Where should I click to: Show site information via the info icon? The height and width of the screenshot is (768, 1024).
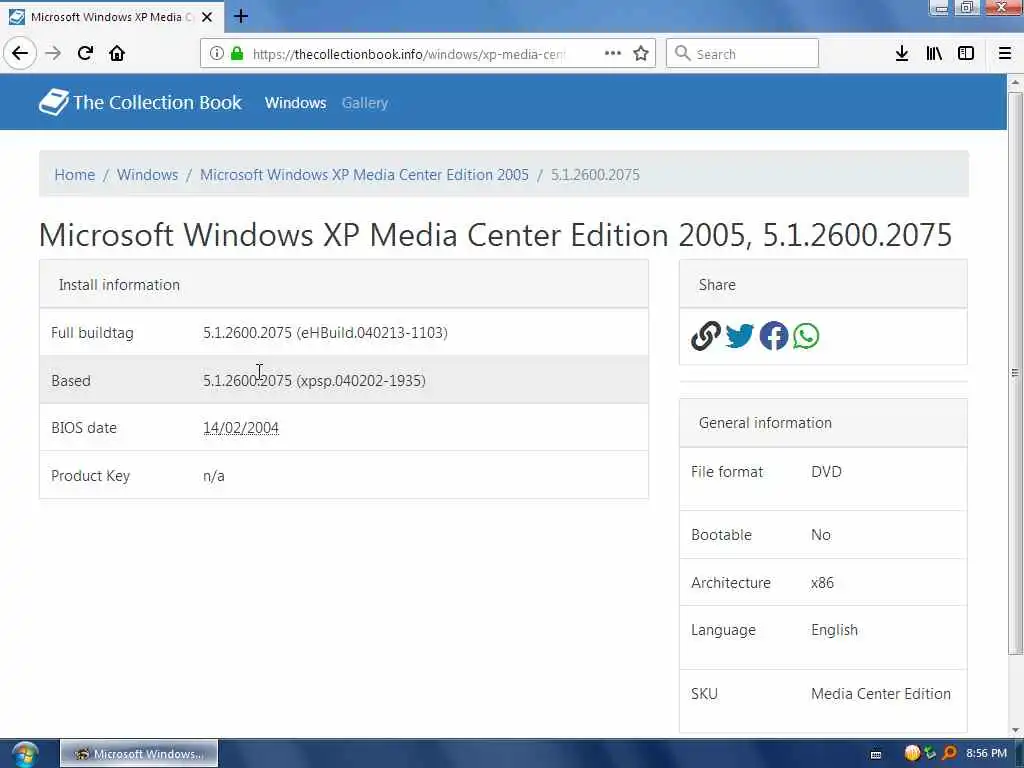(216, 54)
